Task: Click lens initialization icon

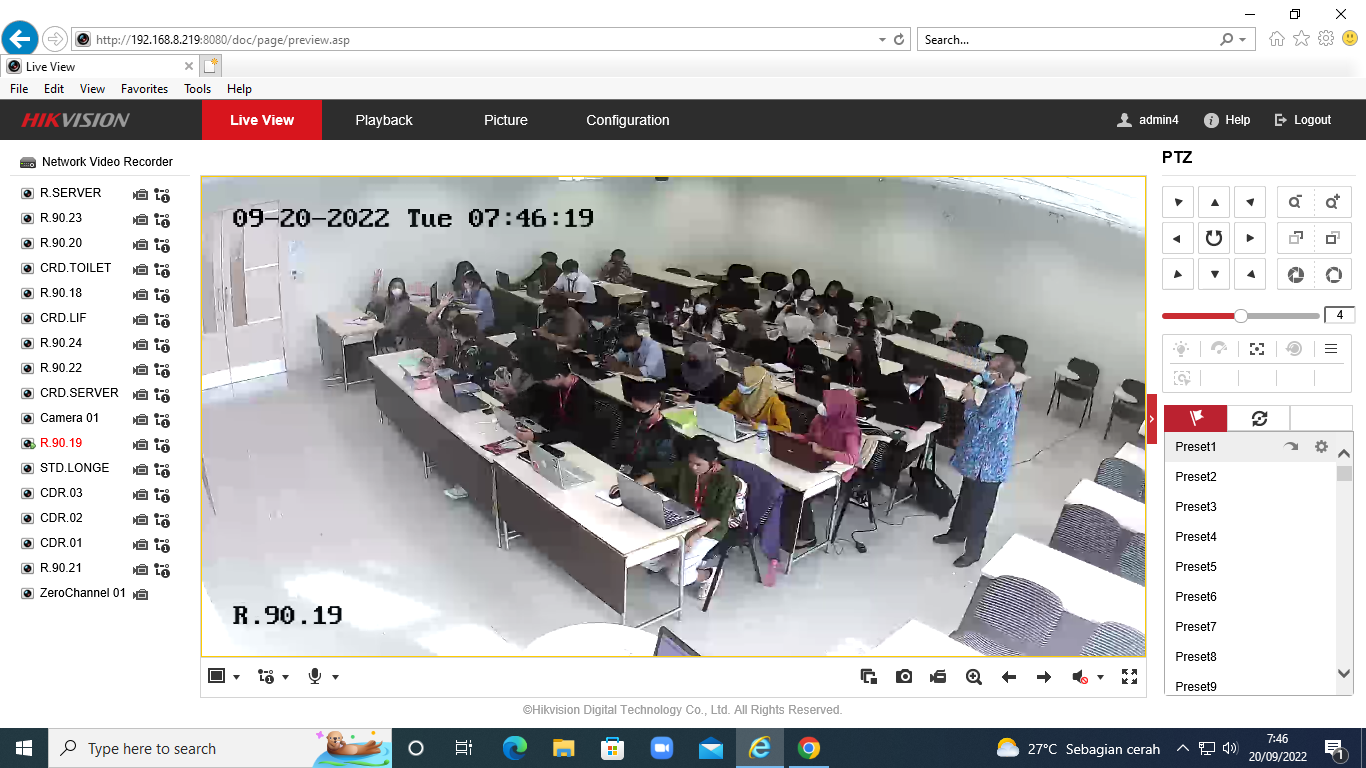Action: pos(1294,349)
